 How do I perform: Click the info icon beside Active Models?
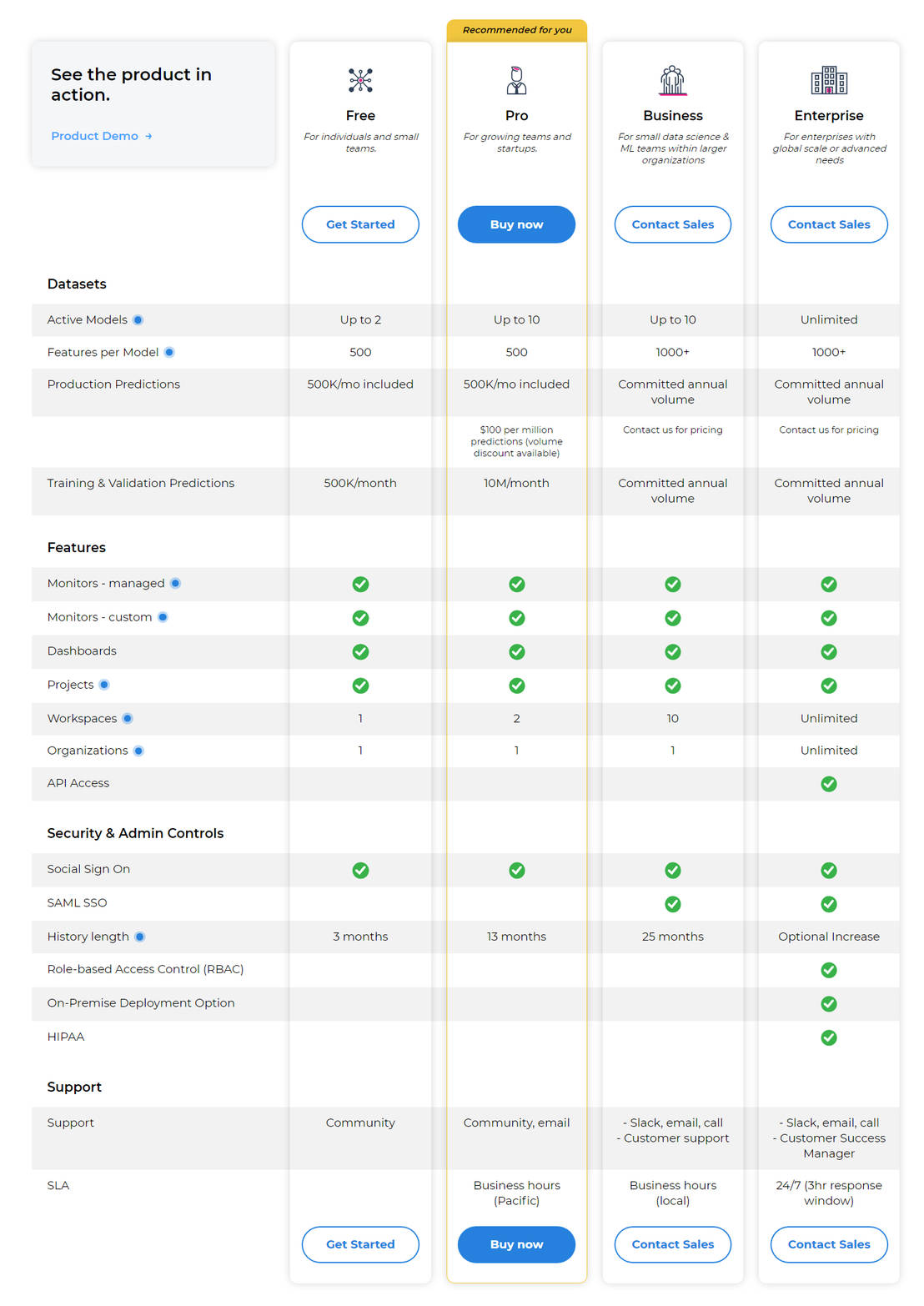tap(138, 319)
